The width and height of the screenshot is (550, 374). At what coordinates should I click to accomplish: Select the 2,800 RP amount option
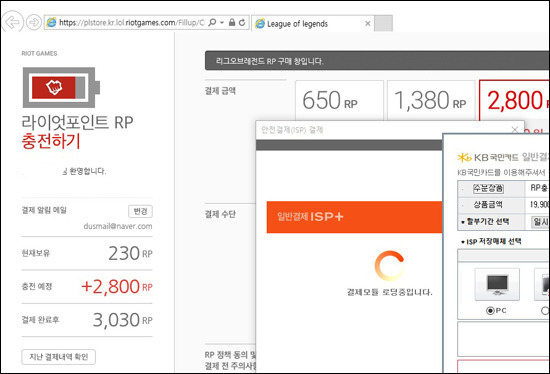514,101
